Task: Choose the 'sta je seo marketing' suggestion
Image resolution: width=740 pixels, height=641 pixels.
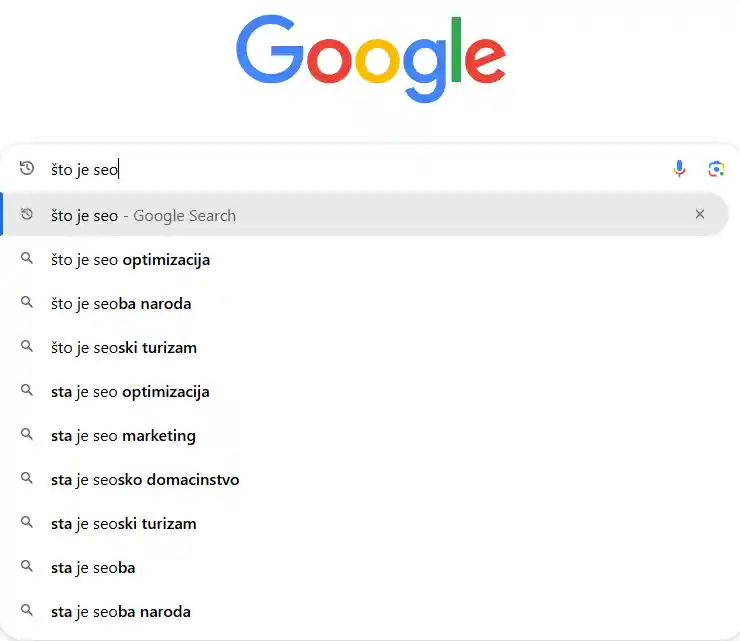Action: pos(123,436)
